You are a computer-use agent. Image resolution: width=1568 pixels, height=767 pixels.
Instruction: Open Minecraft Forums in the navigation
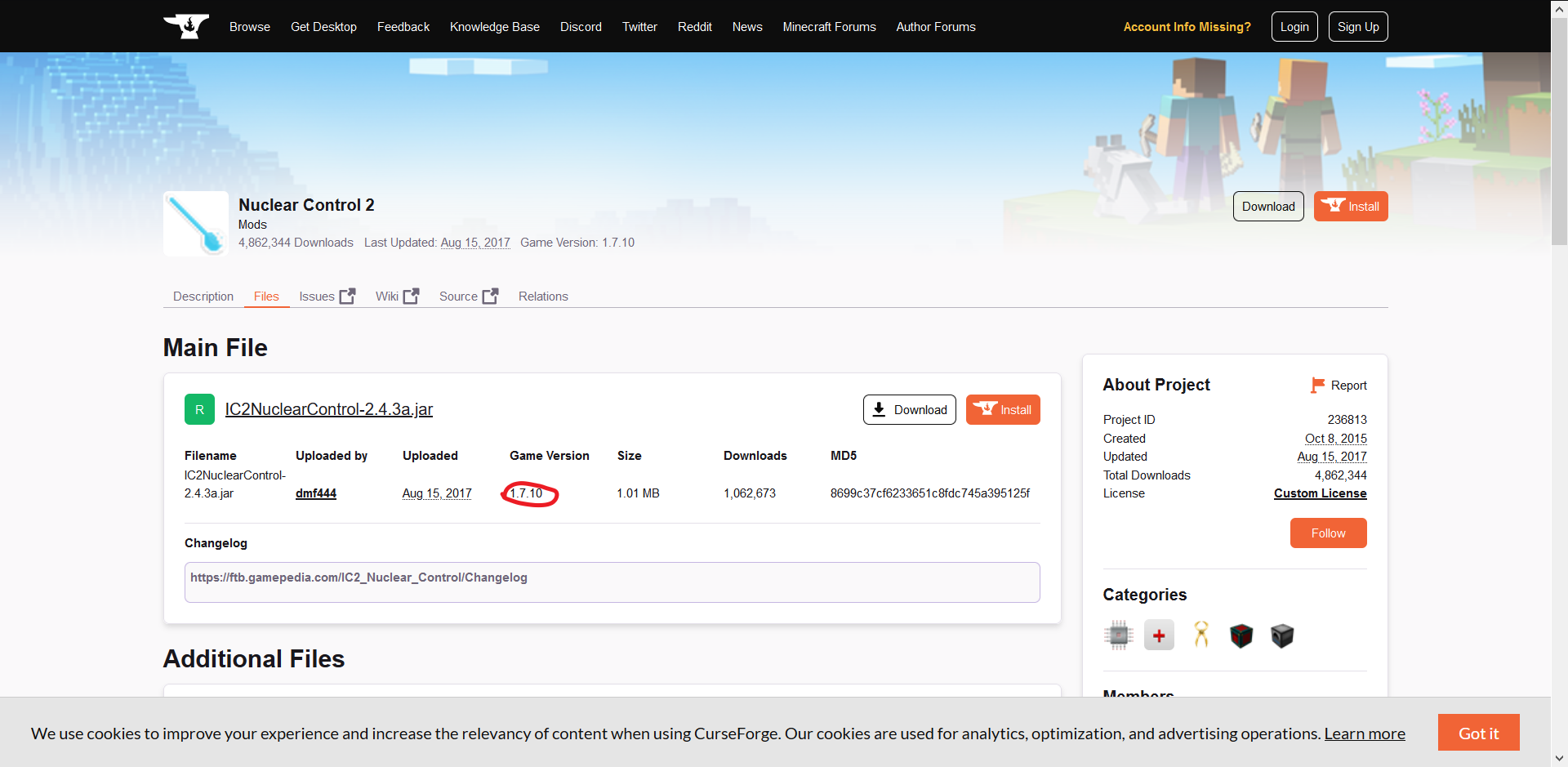(829, 27)
